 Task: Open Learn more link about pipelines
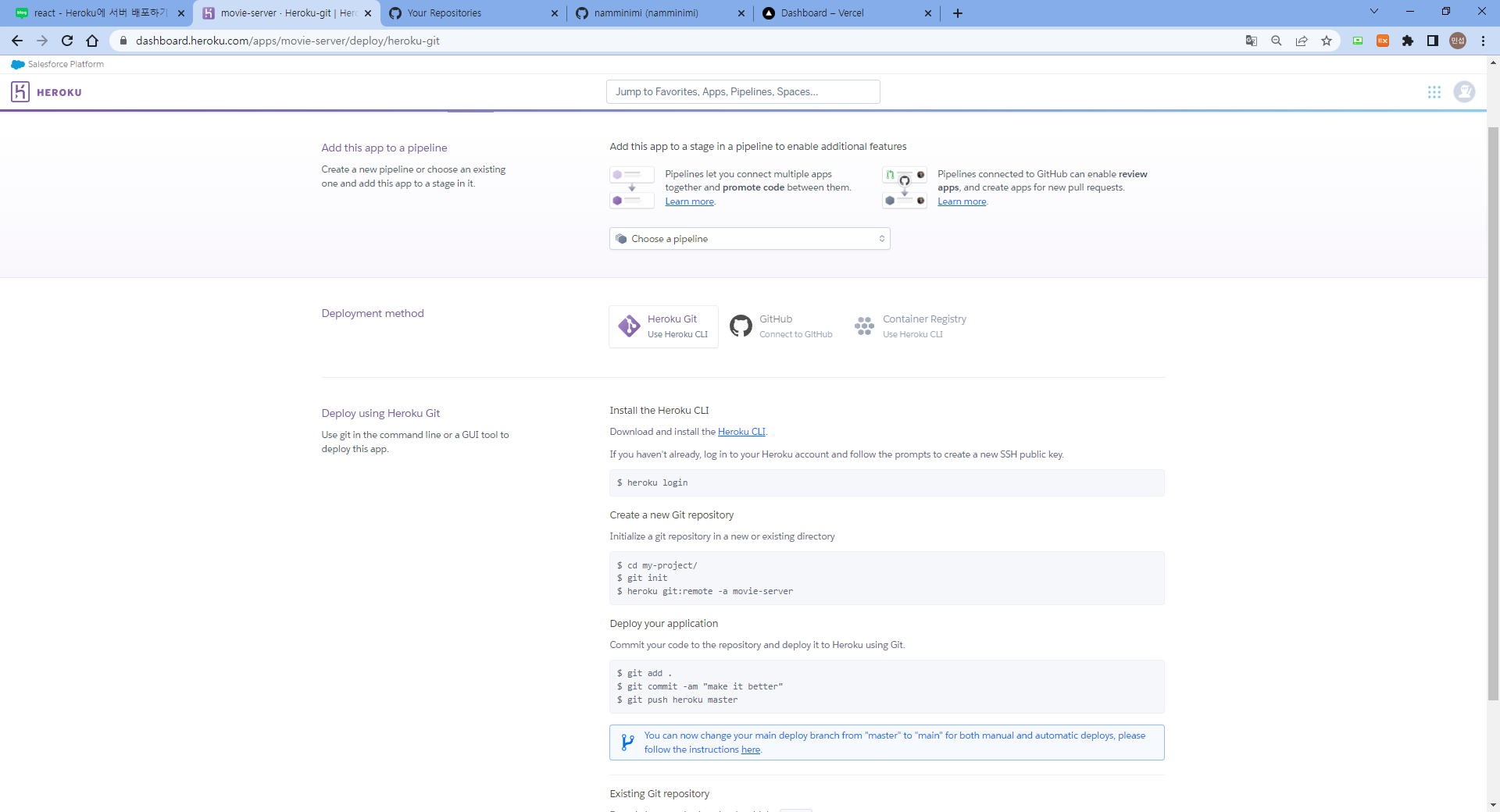689,201
